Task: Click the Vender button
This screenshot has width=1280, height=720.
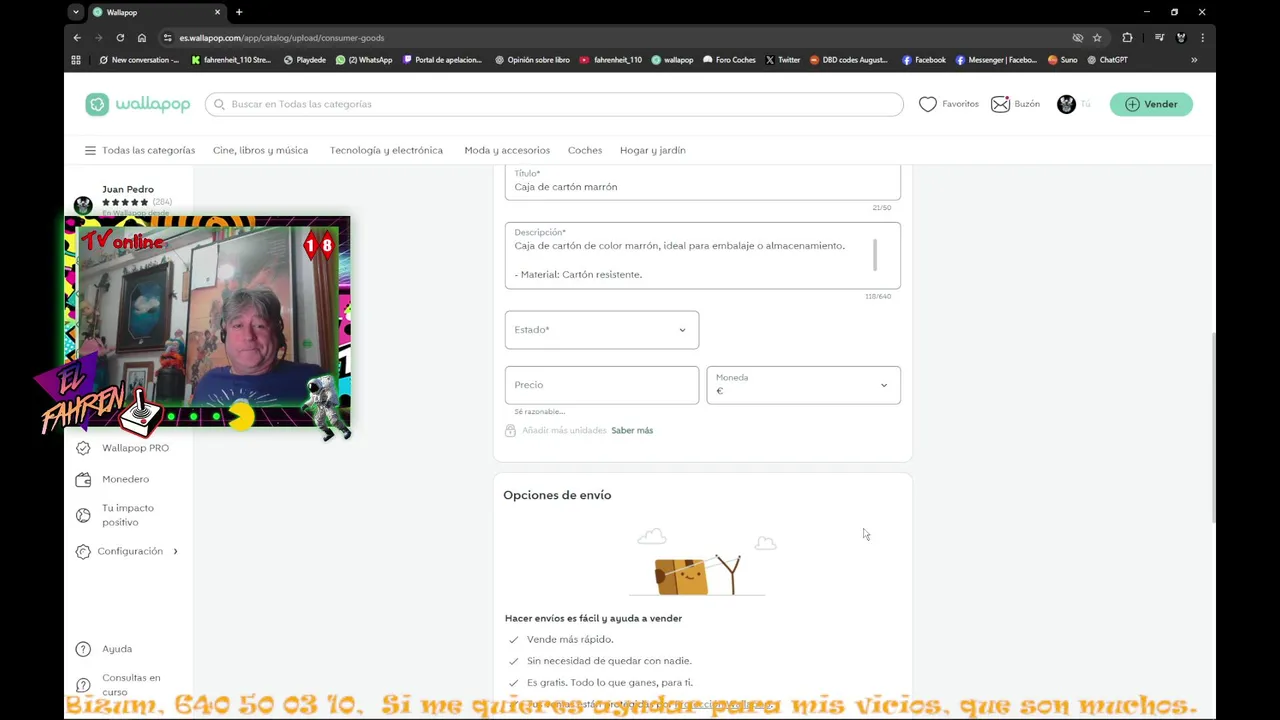Action: click(x=1151, y=104)
